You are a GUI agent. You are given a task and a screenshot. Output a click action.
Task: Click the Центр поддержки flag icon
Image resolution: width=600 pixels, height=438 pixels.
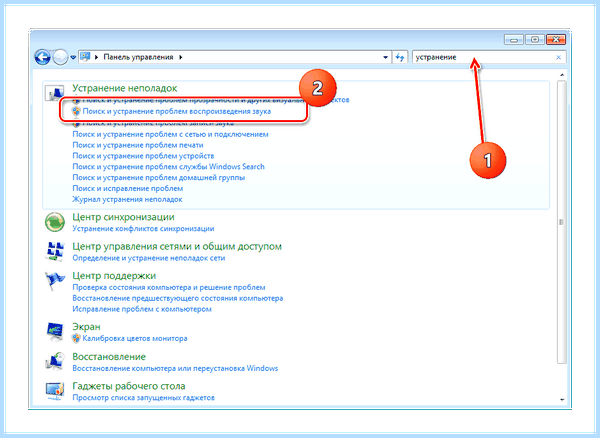coord(54,281)
